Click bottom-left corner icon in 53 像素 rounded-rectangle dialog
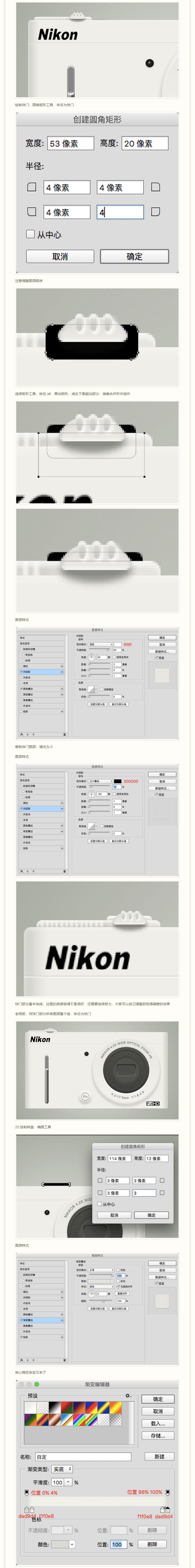Image resolution: width=195 pixels, height=1568 pixels. coord(32,211)
